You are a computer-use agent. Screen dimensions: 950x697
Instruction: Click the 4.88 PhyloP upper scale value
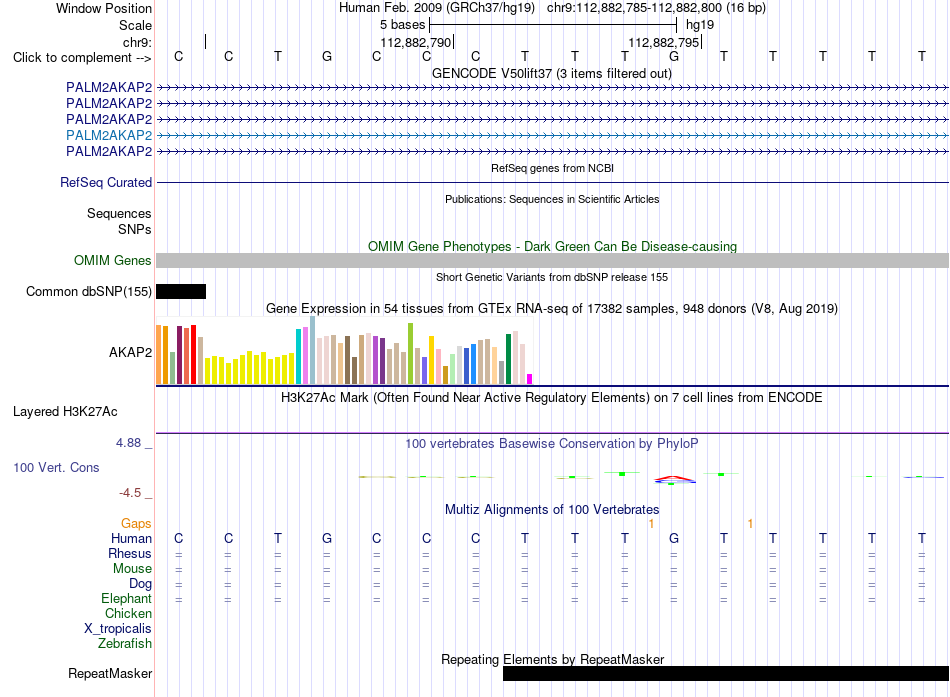(128, 443)
